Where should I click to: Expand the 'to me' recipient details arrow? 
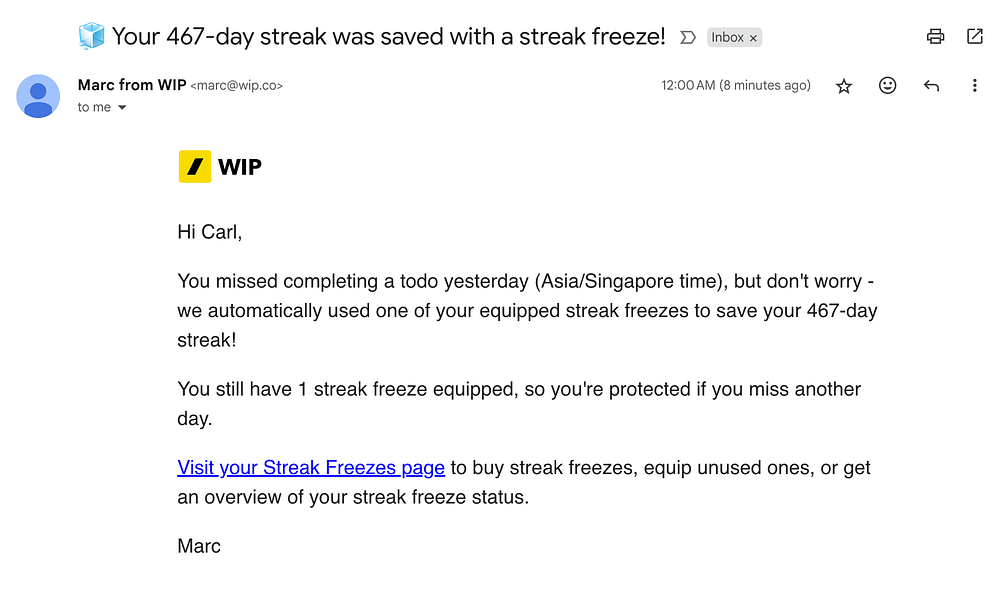(x=123, y=108)
